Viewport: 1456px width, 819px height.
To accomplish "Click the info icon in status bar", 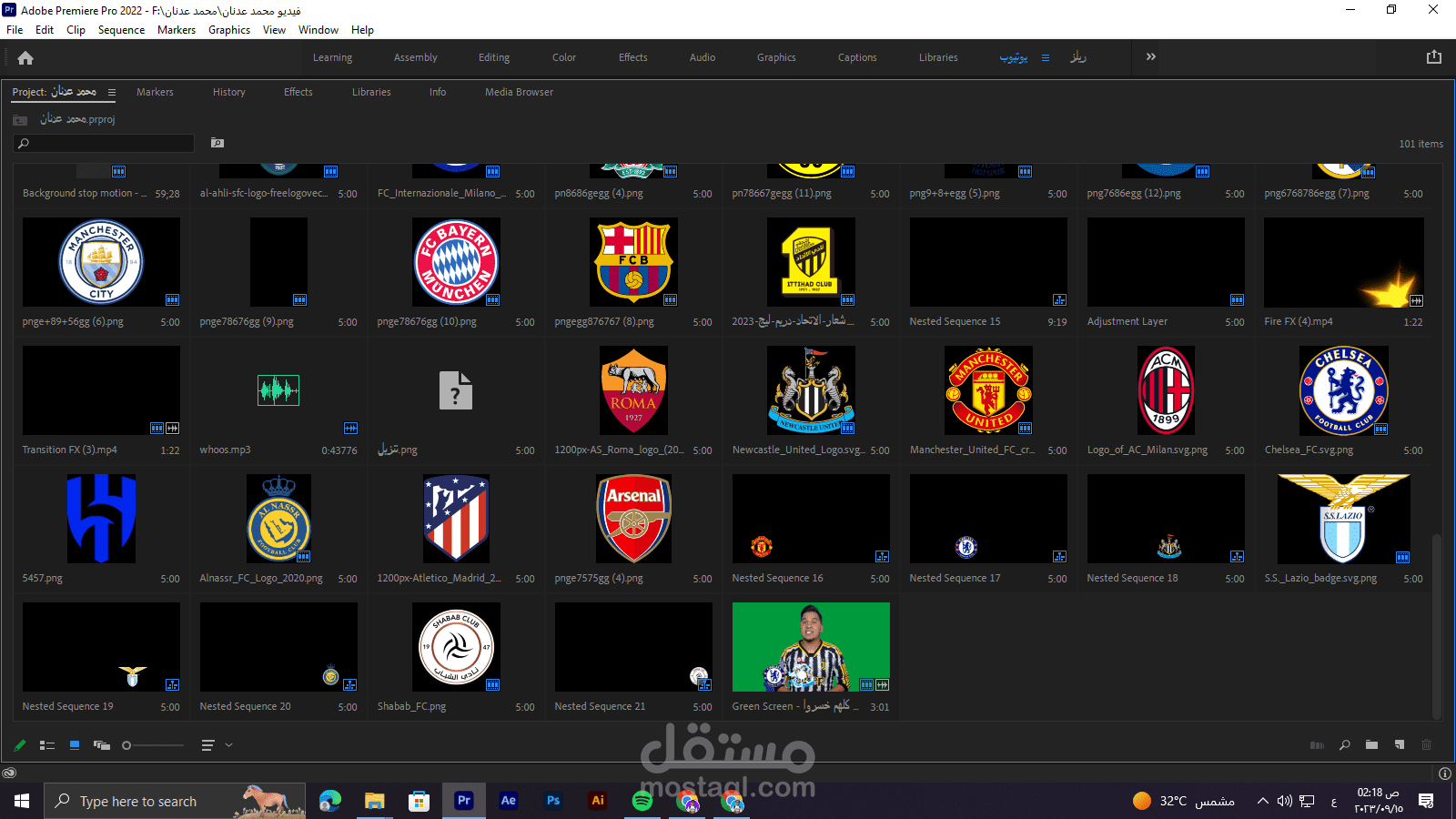I will pos(1445,773).
